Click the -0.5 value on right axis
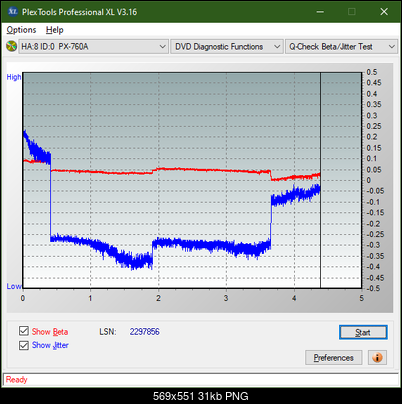Screen dimensions: 402x404 tap(373, 288)
